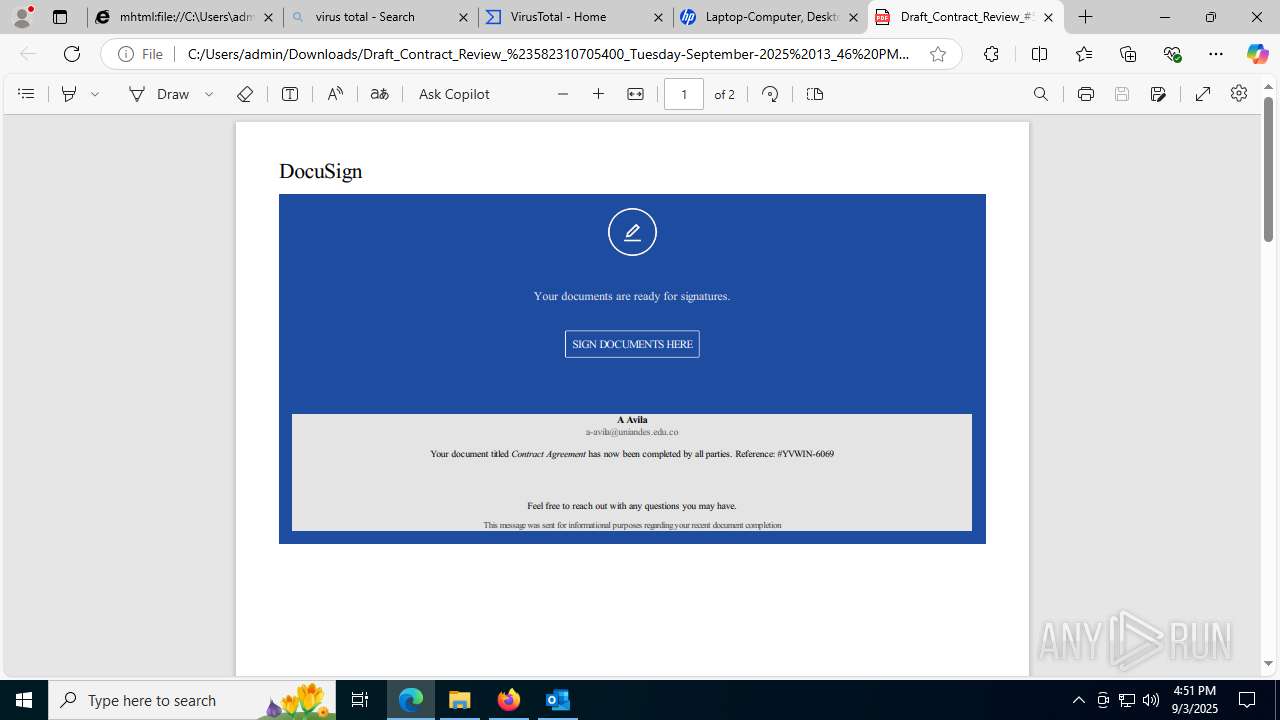The width and height of the screenshot is (1280, 720).
Task: Open File Explorer from the taskbar
Action: [x=460, y=700]
